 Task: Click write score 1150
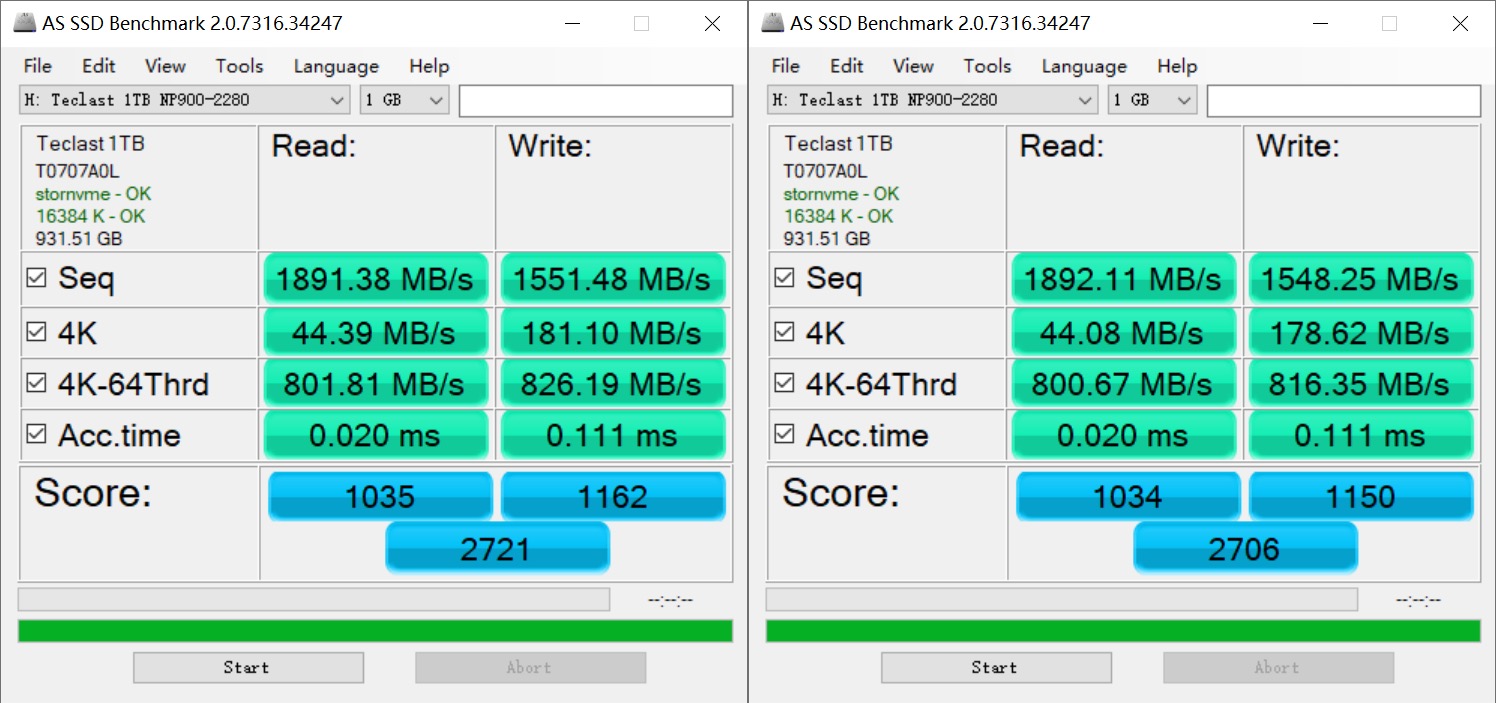(x=1361, y=496)
